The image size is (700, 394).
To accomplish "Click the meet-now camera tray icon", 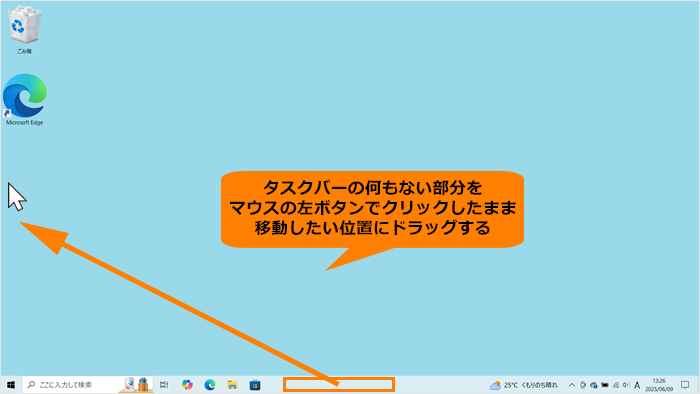I will (x=583, y=385).
